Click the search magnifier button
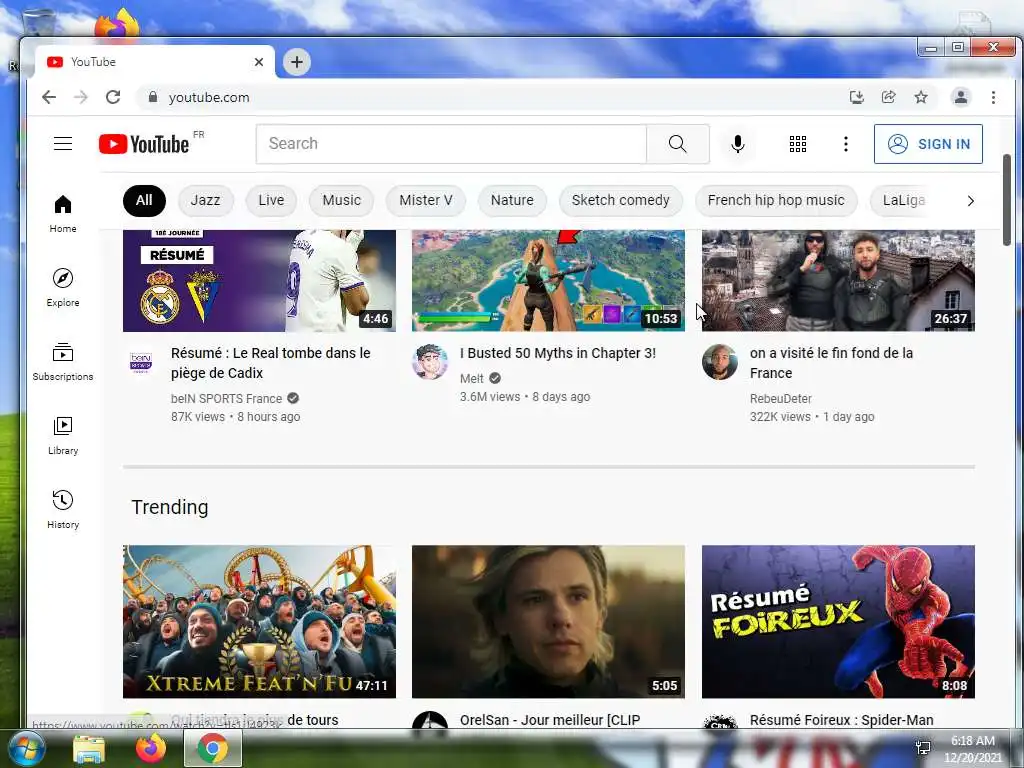Image resolution: width=1024 pixels, height=768 pixels. pyautogui.click(x=677, y=144)
